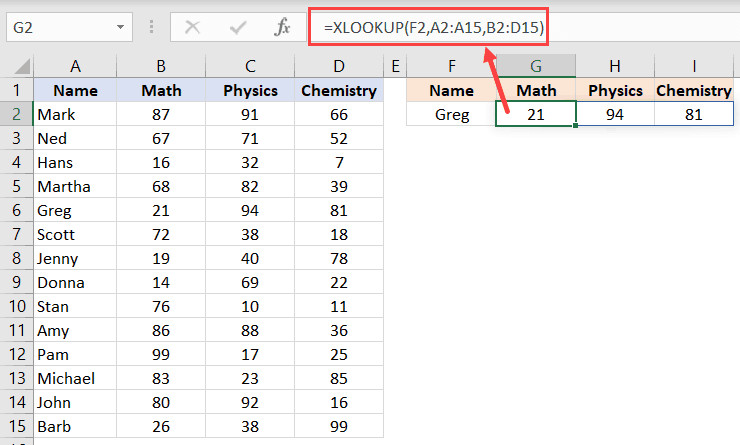
Task: Select cell I2 showing 81
Action: (694, 114)
